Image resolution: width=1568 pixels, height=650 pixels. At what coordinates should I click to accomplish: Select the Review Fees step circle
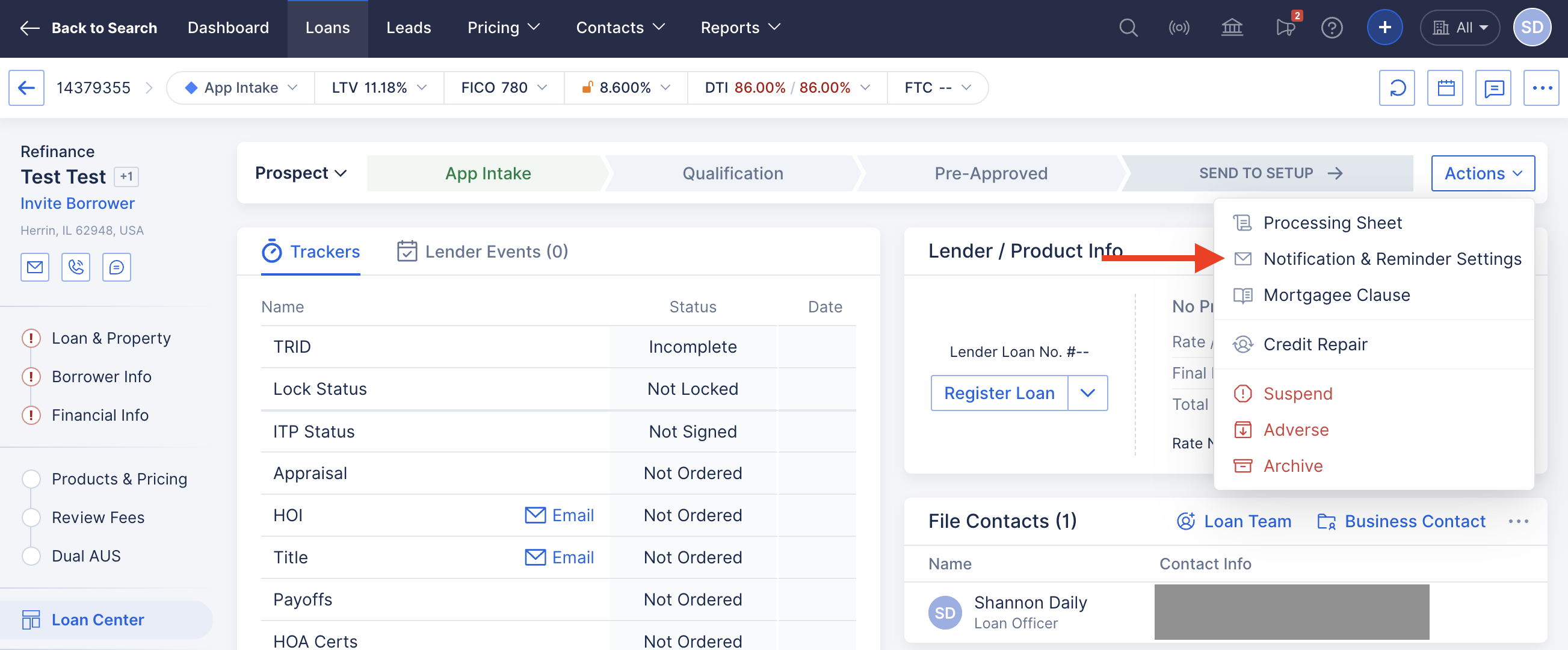31,518
